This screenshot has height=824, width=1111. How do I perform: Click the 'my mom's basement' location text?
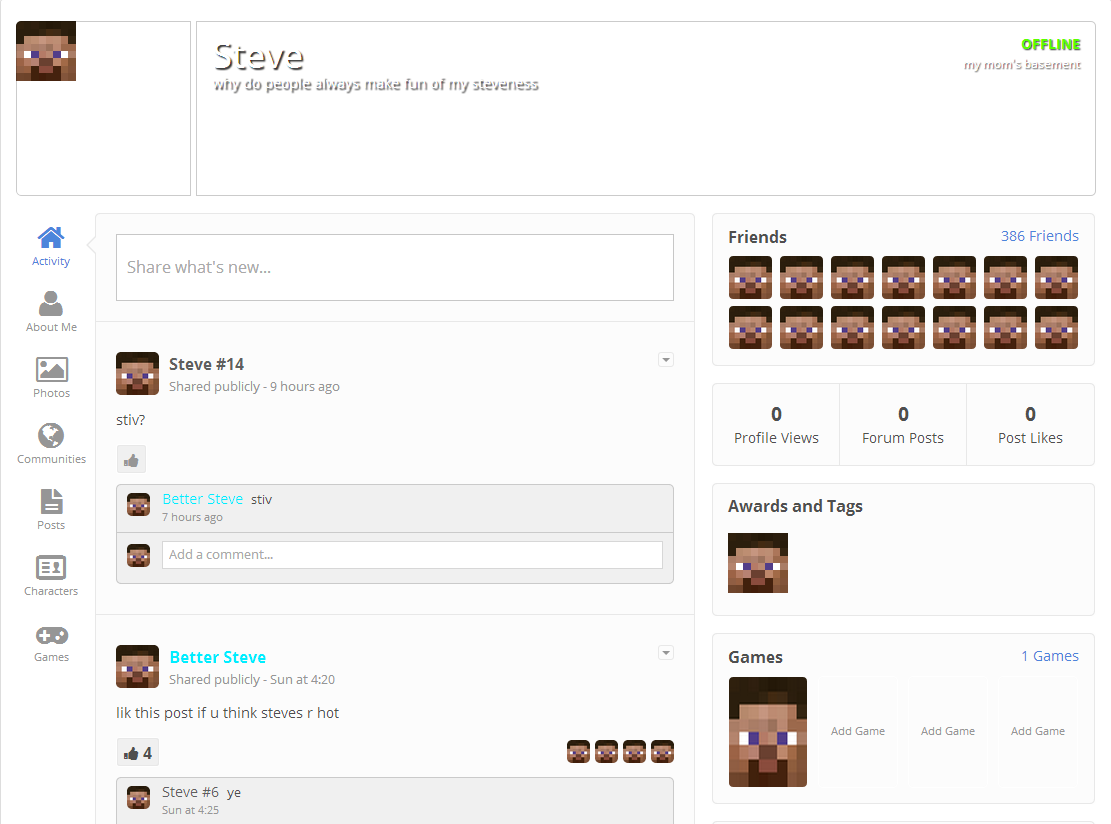point(1022,64)
